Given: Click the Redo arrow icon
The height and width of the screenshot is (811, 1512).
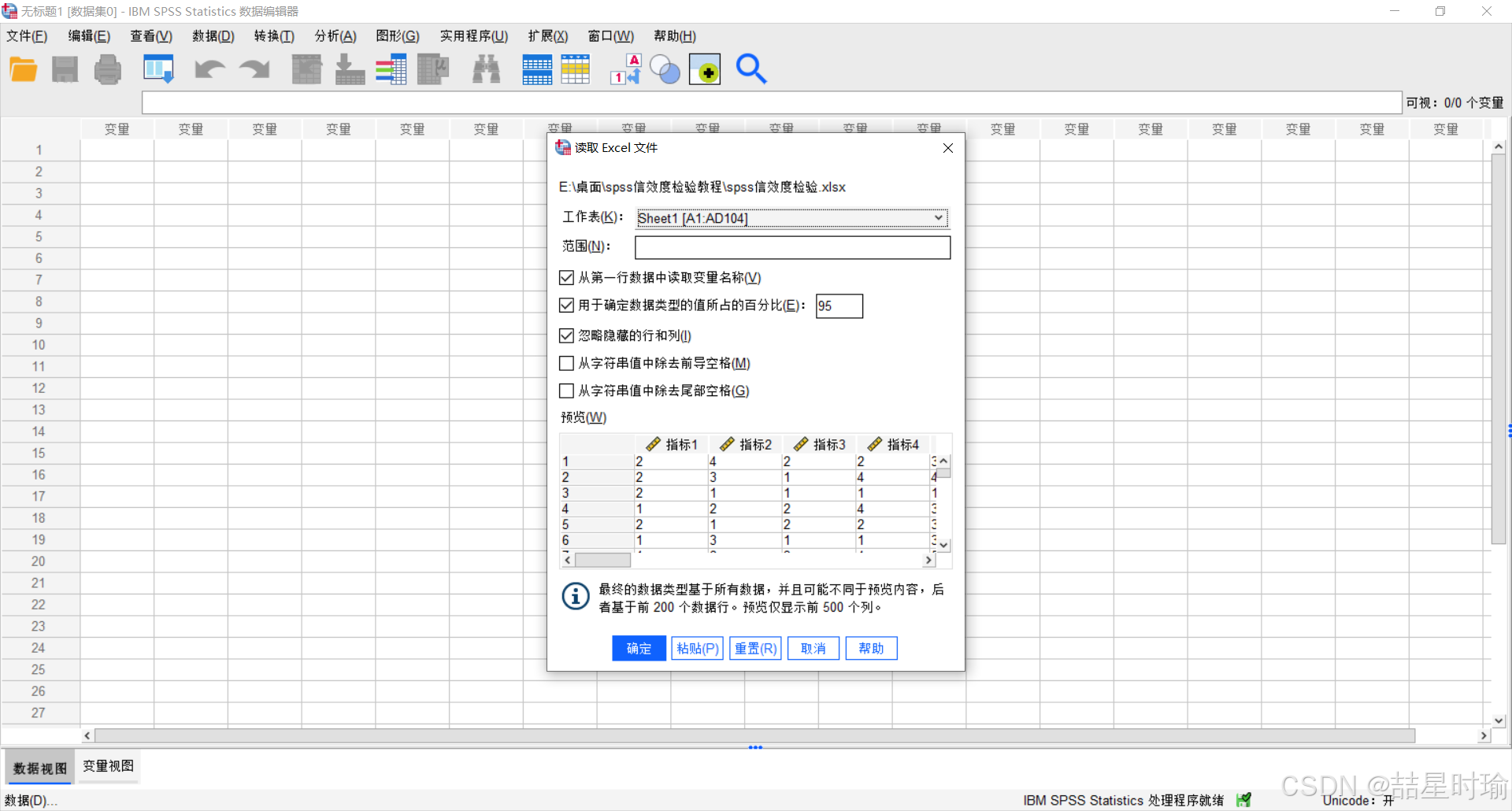Looking at the screenshot, I should pos(254,69).
